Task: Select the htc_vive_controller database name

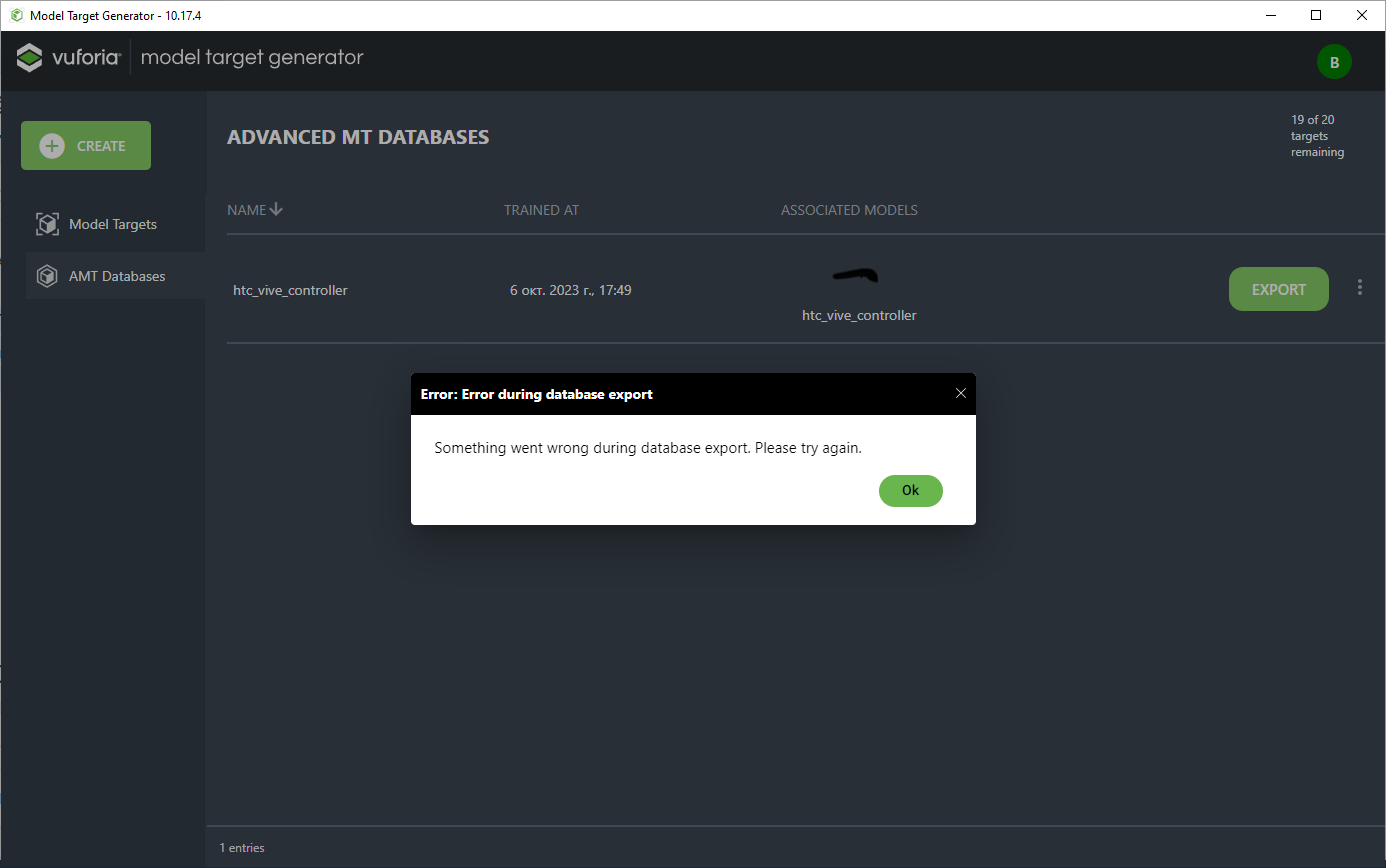Action: click(290, 289)
